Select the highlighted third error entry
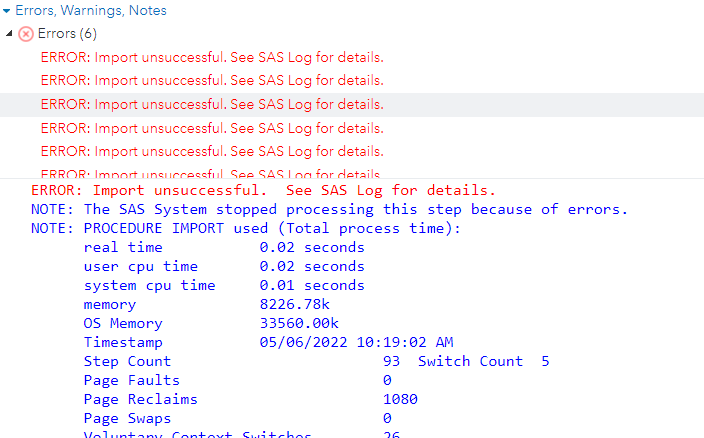The width and height of the screenshot is (704, 438). [352, 105]
